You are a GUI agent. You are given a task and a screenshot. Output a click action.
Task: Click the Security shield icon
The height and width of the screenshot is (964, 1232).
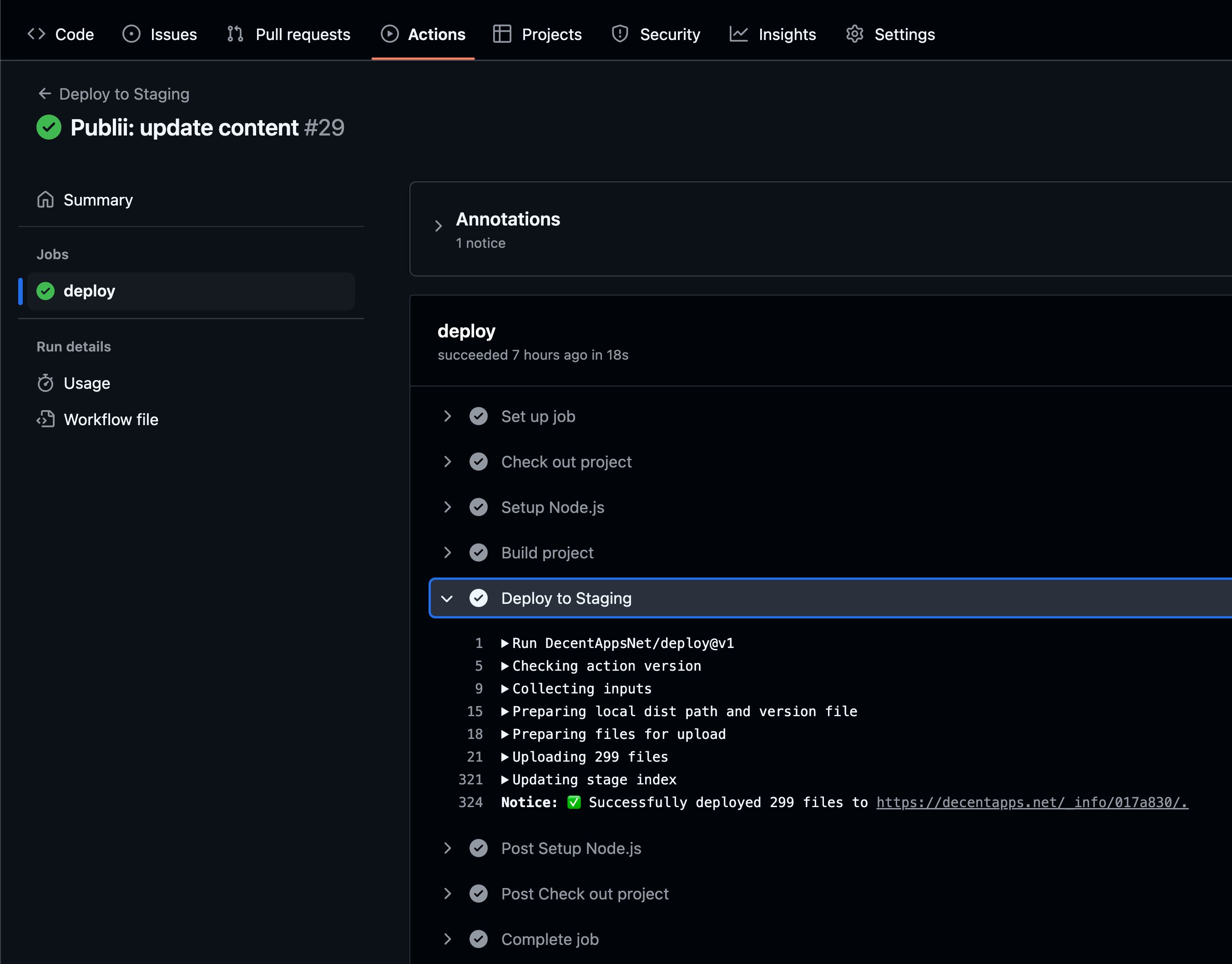point(620,34)
